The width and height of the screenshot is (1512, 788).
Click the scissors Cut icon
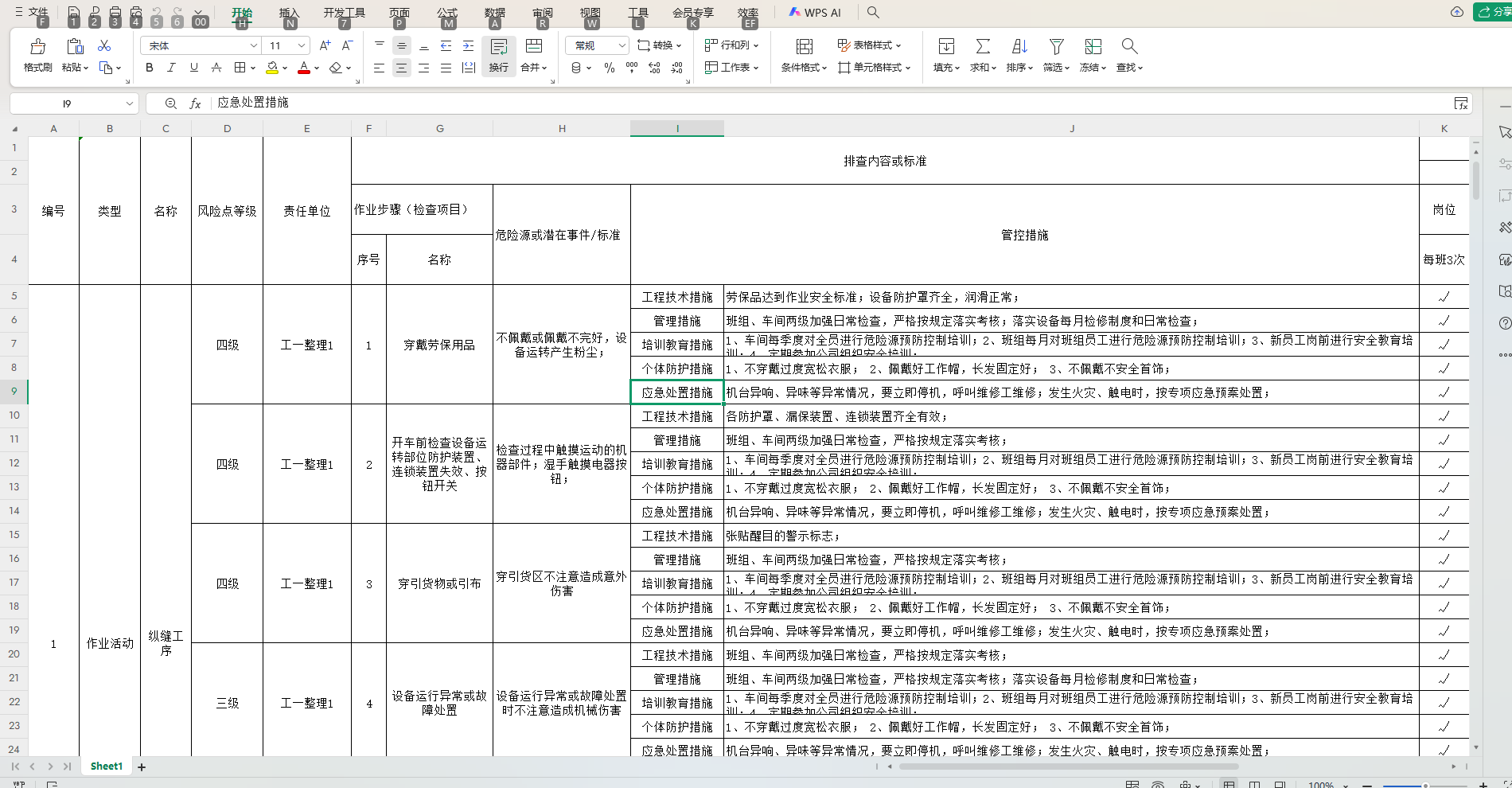click(104, 46)
